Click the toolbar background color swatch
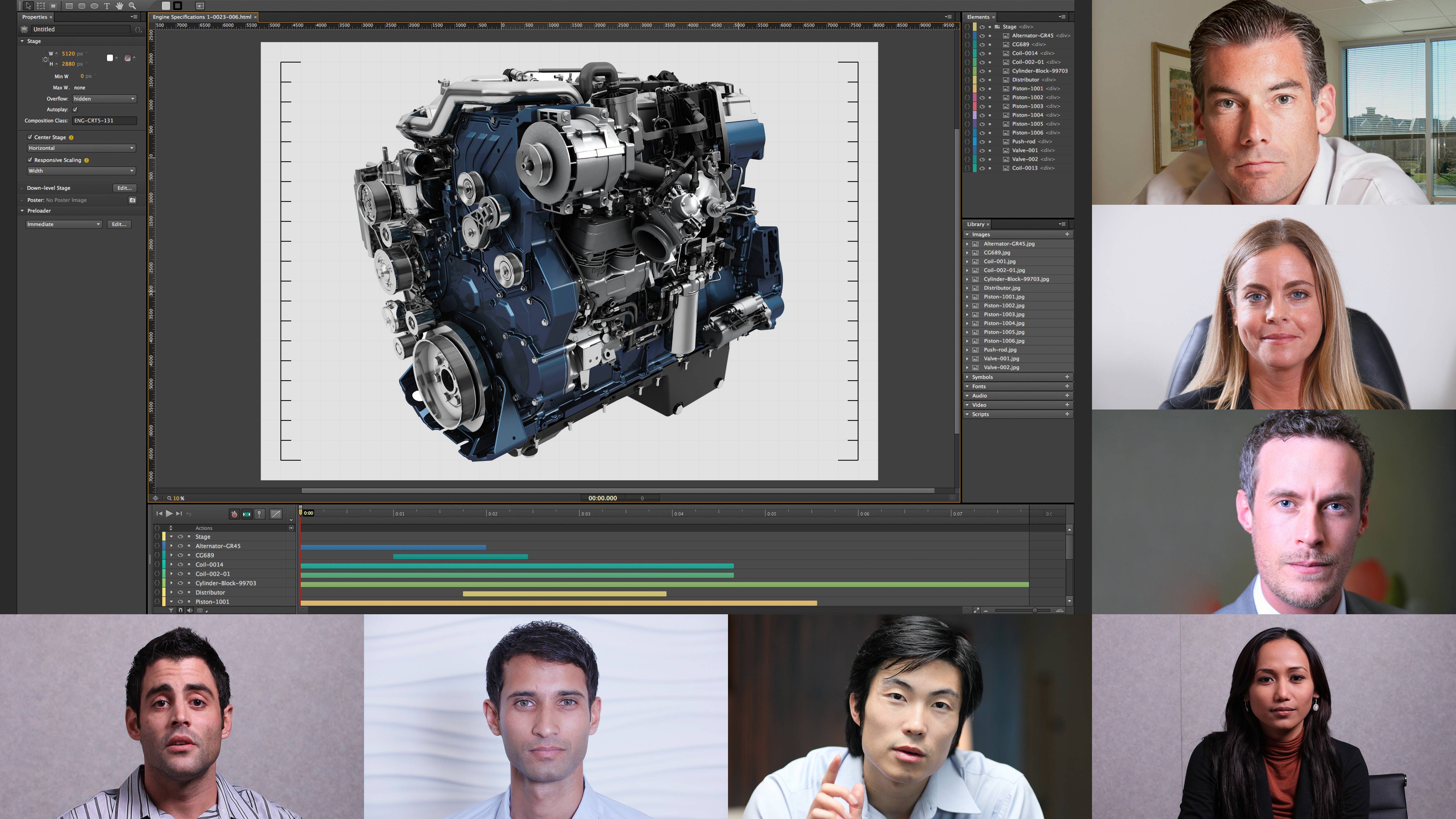Viewport: 1456px width, 819px height. click(166, 6)
